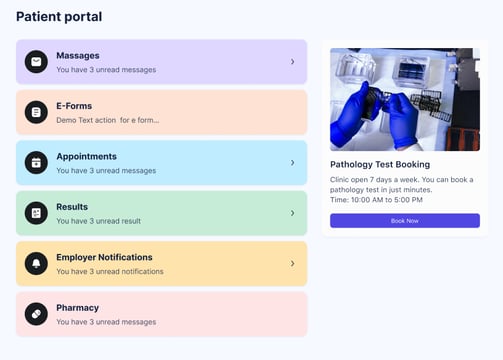Click the Employer Notifications bell icon

(x=36, y=263)
